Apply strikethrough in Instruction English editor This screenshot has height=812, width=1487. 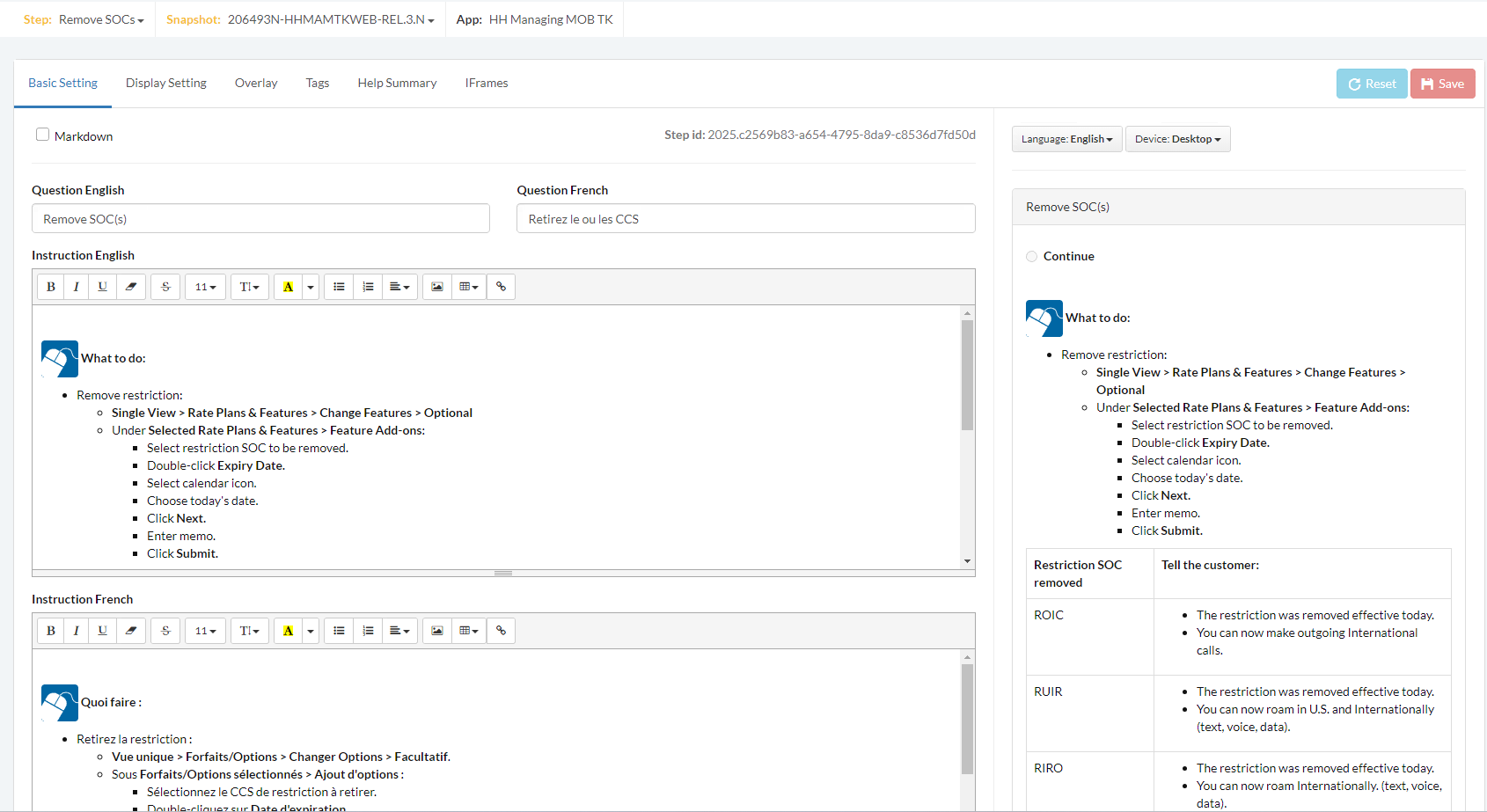(165, 287)
